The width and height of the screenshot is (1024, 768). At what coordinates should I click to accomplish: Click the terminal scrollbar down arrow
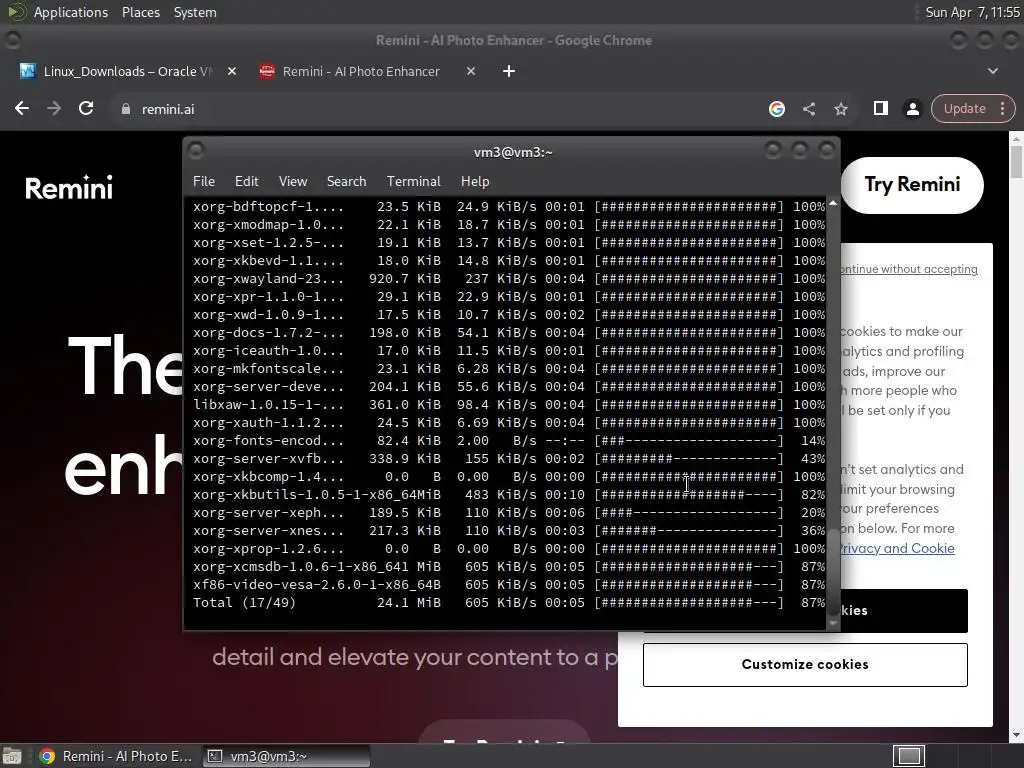point(833,623)
